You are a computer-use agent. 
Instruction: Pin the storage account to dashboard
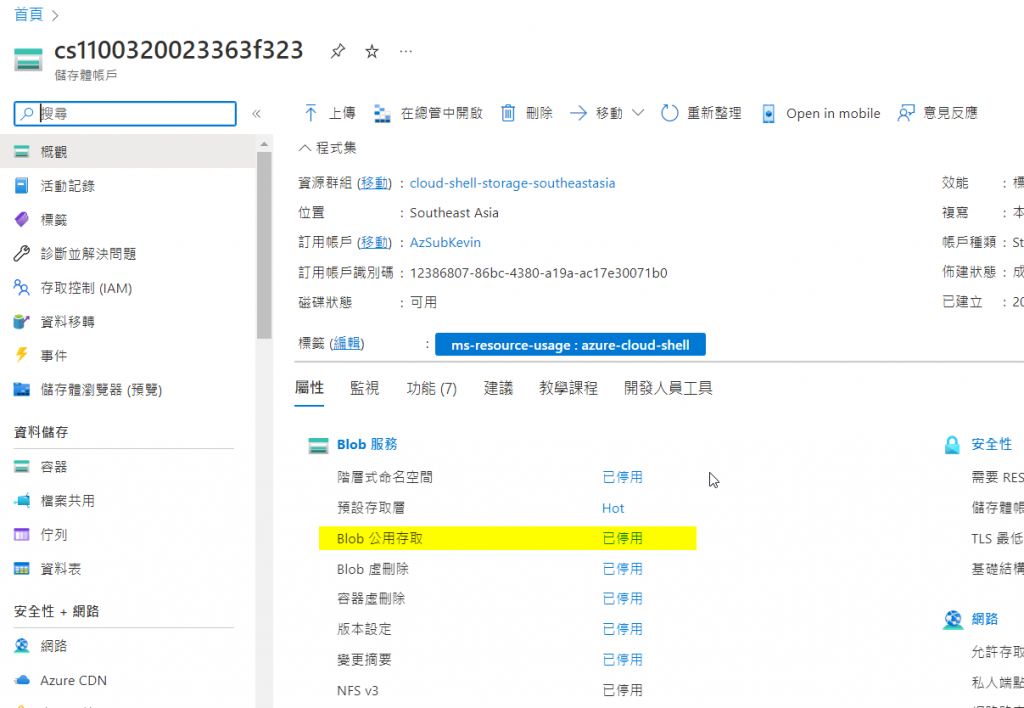(x=338, y=52)
